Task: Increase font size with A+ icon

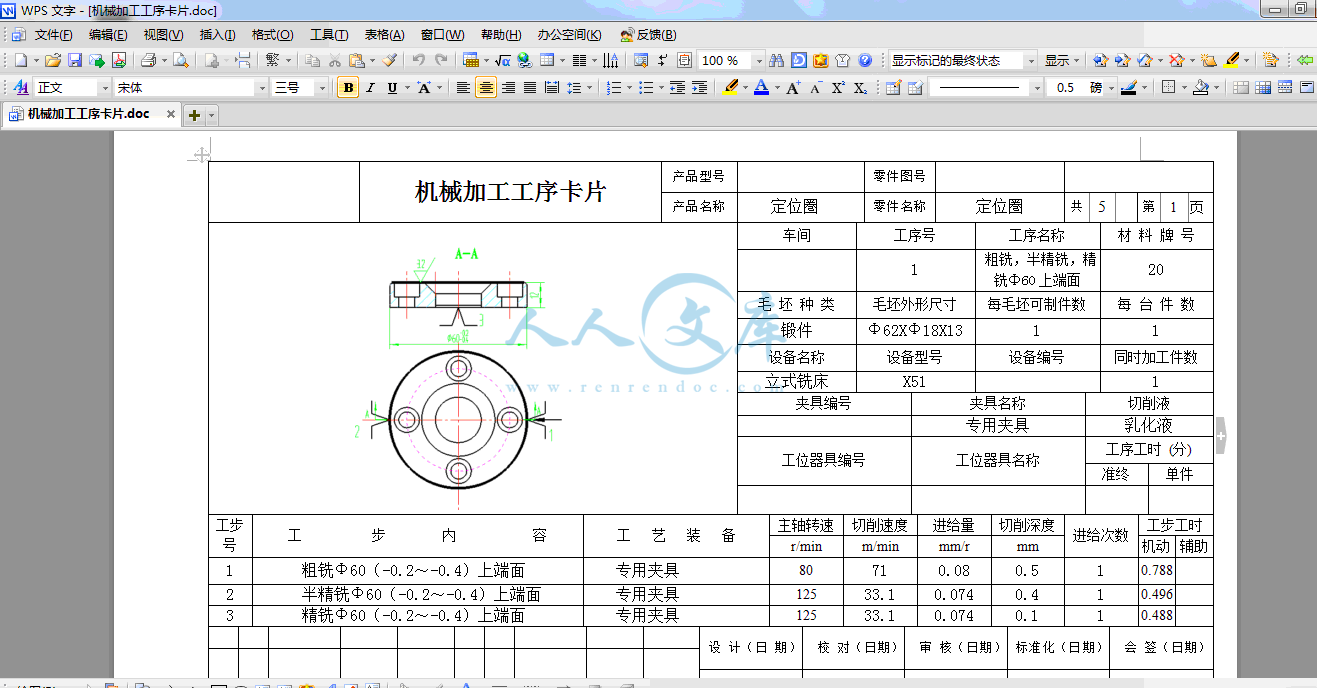Action: (793, 88)
